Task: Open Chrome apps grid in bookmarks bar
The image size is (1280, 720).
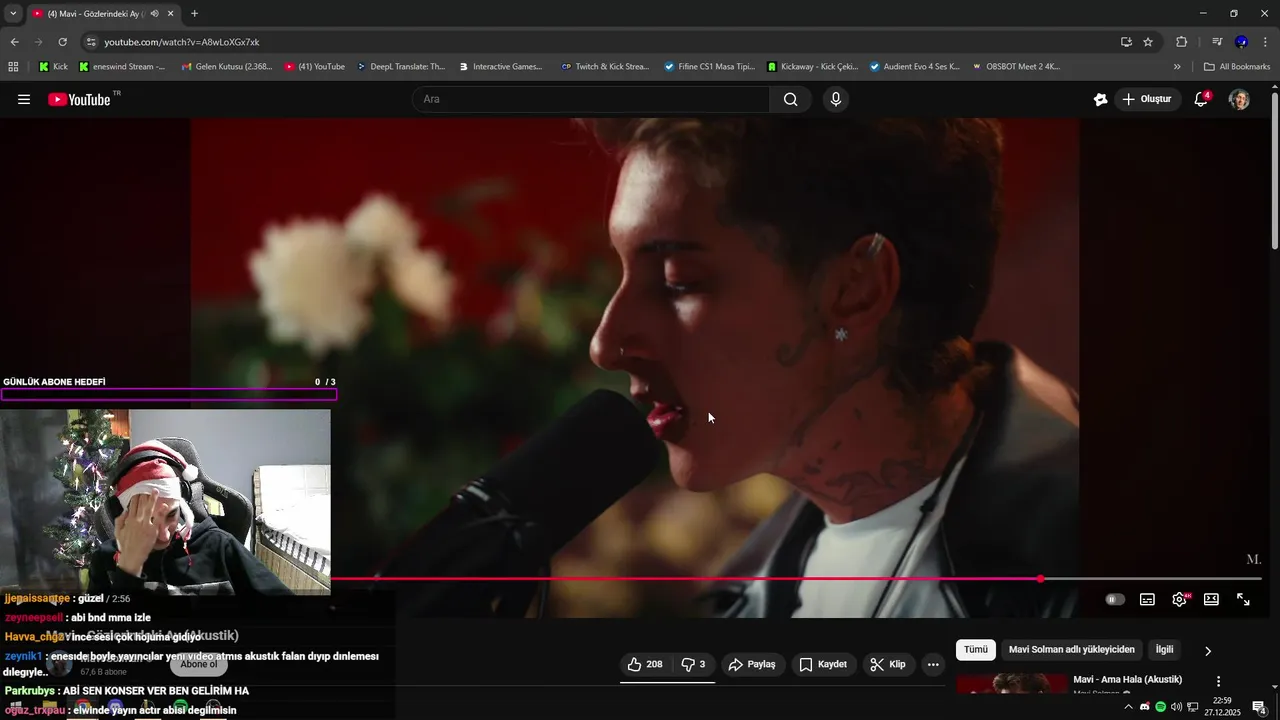Action: point(13,67)
